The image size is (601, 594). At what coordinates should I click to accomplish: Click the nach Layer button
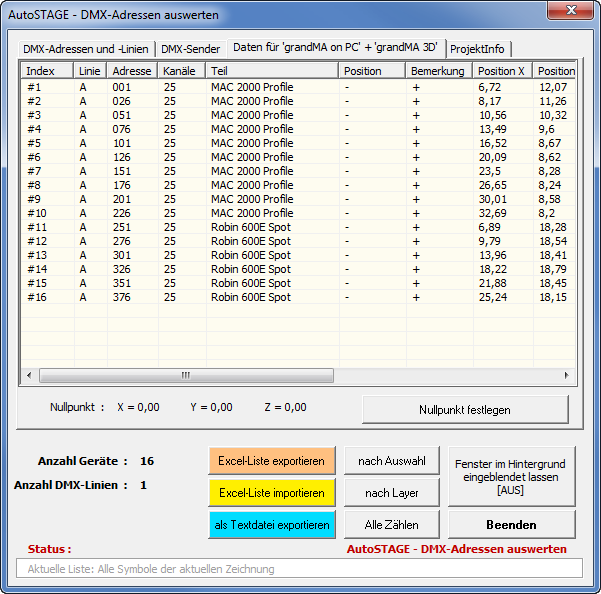coord(393,493)
